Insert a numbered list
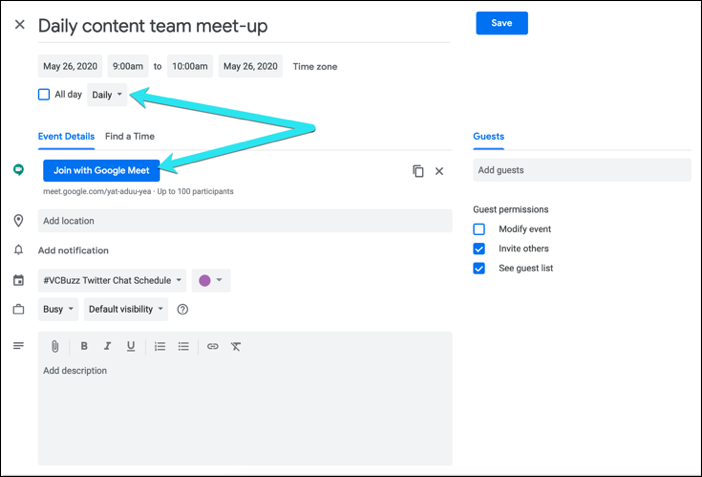The width and height of the screenshot is (702, 477). (x=160, y=346)
